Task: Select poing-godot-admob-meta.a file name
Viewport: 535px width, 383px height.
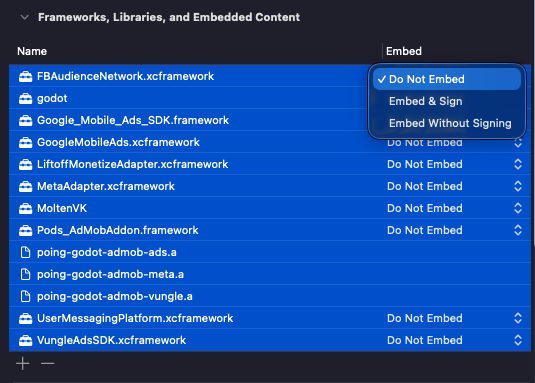Action: (x=110, y=274)
